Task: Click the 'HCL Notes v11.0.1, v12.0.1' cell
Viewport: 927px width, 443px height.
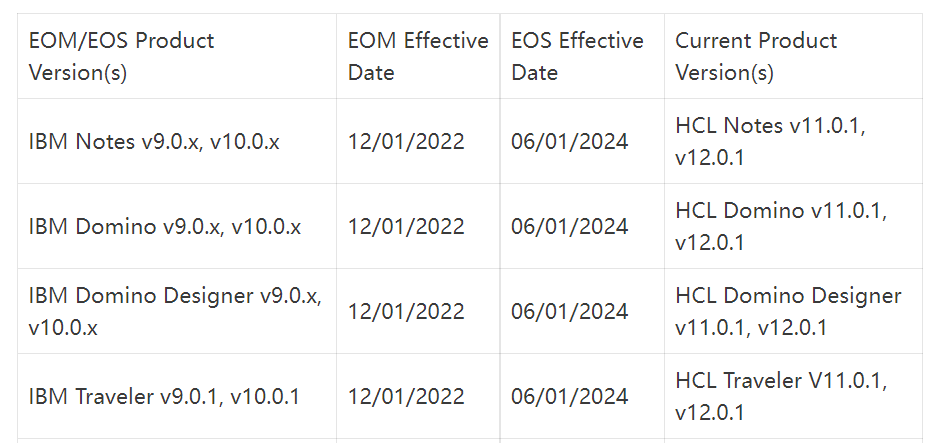Action: 770,142
